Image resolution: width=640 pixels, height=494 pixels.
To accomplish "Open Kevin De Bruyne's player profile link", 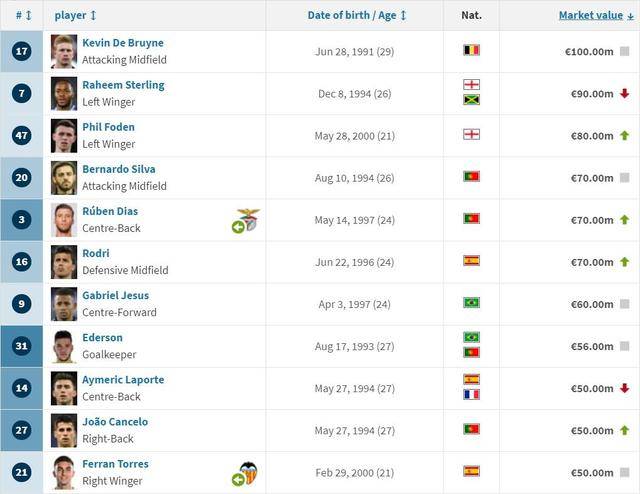I will 123,43.
